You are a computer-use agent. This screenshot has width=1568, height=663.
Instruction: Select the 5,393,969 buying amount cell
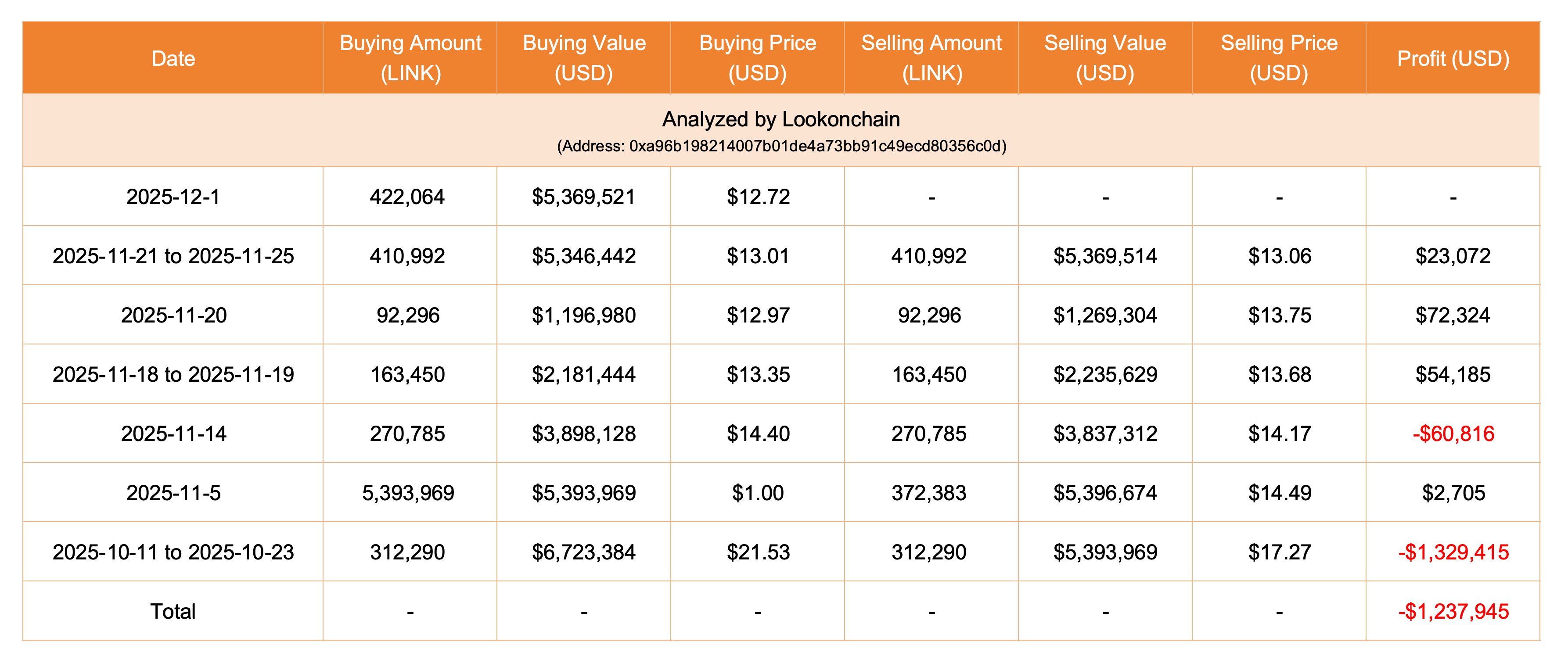(408, 493)
